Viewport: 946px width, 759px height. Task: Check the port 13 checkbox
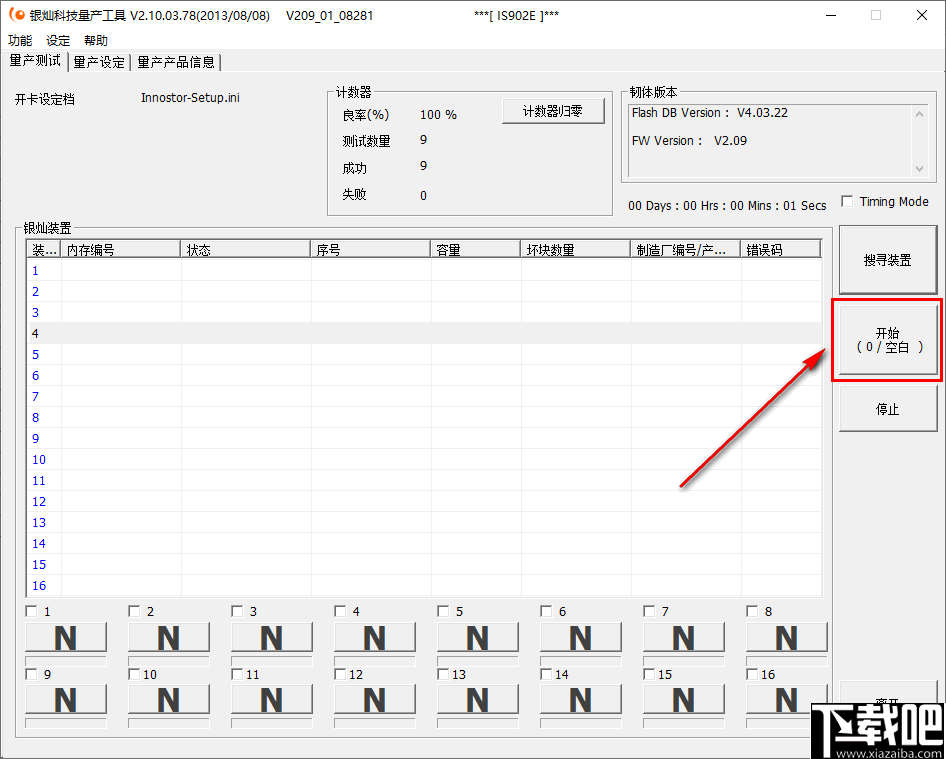pyautogui.click(x=443, y=673)
